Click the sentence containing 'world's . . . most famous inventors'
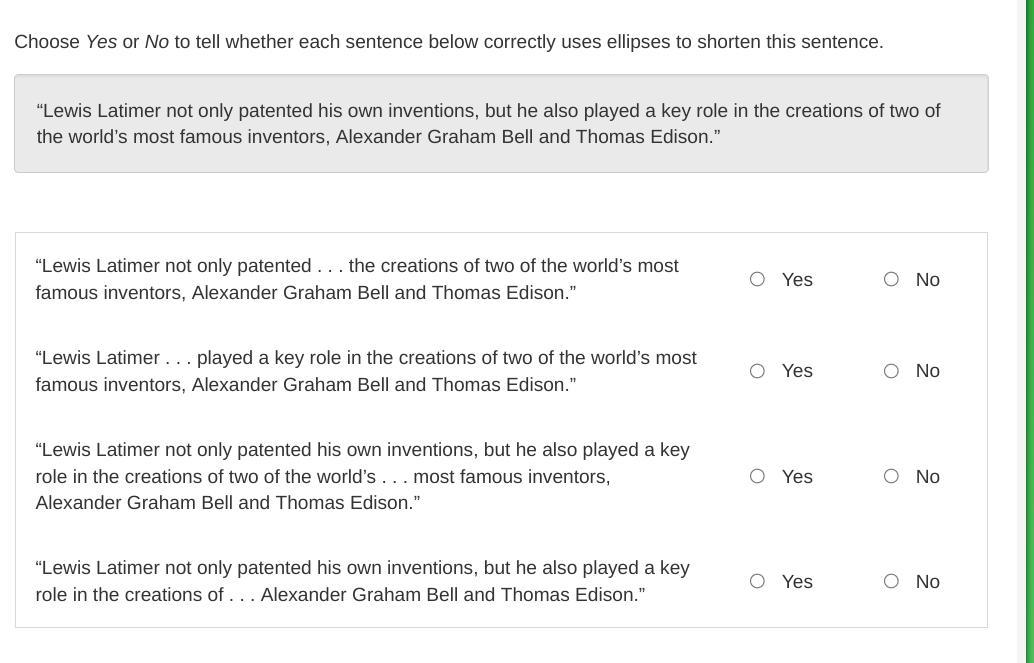 click(x=363, y=476)
